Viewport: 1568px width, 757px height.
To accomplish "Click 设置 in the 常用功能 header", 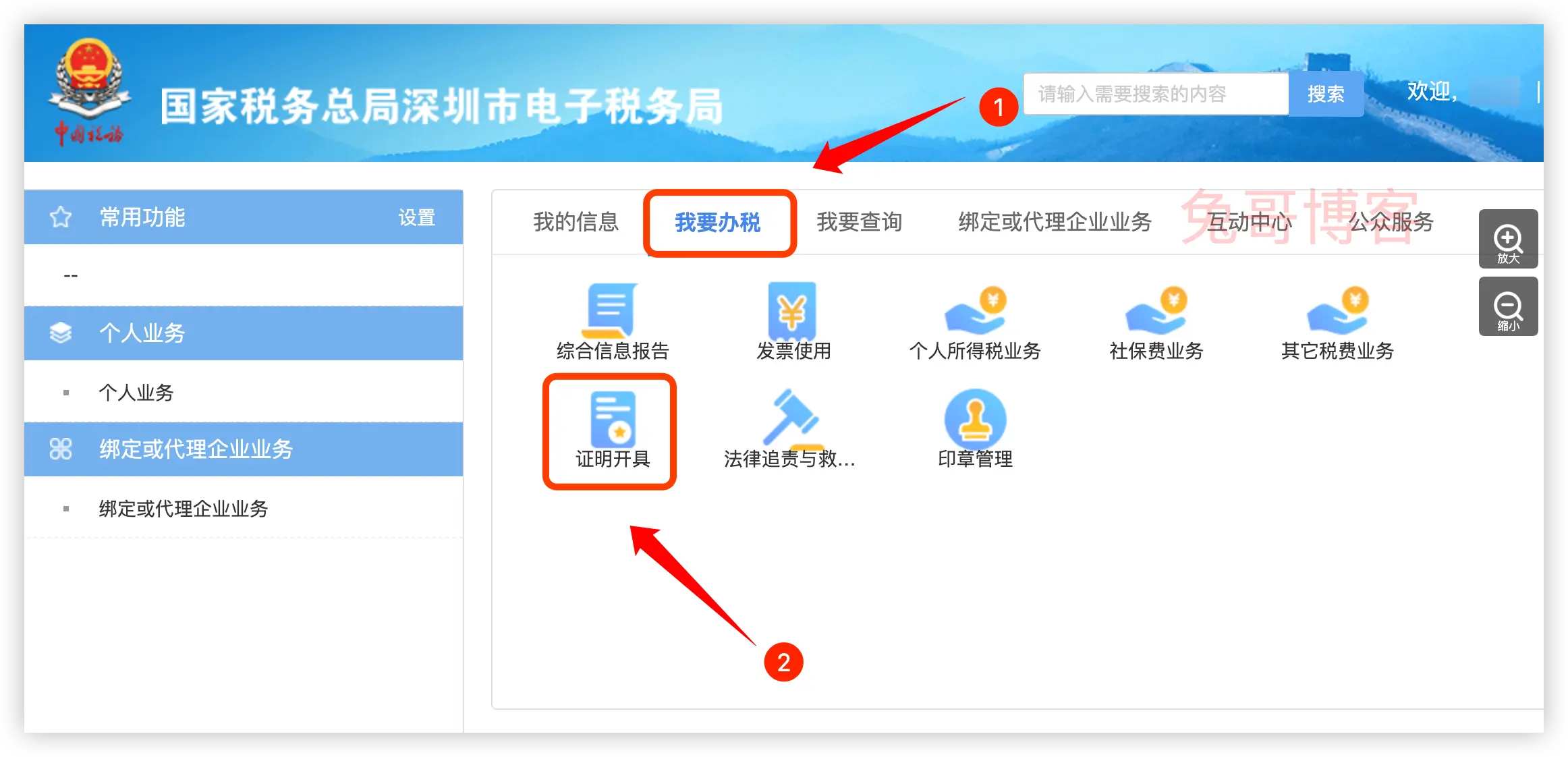I will click(416, 217).
